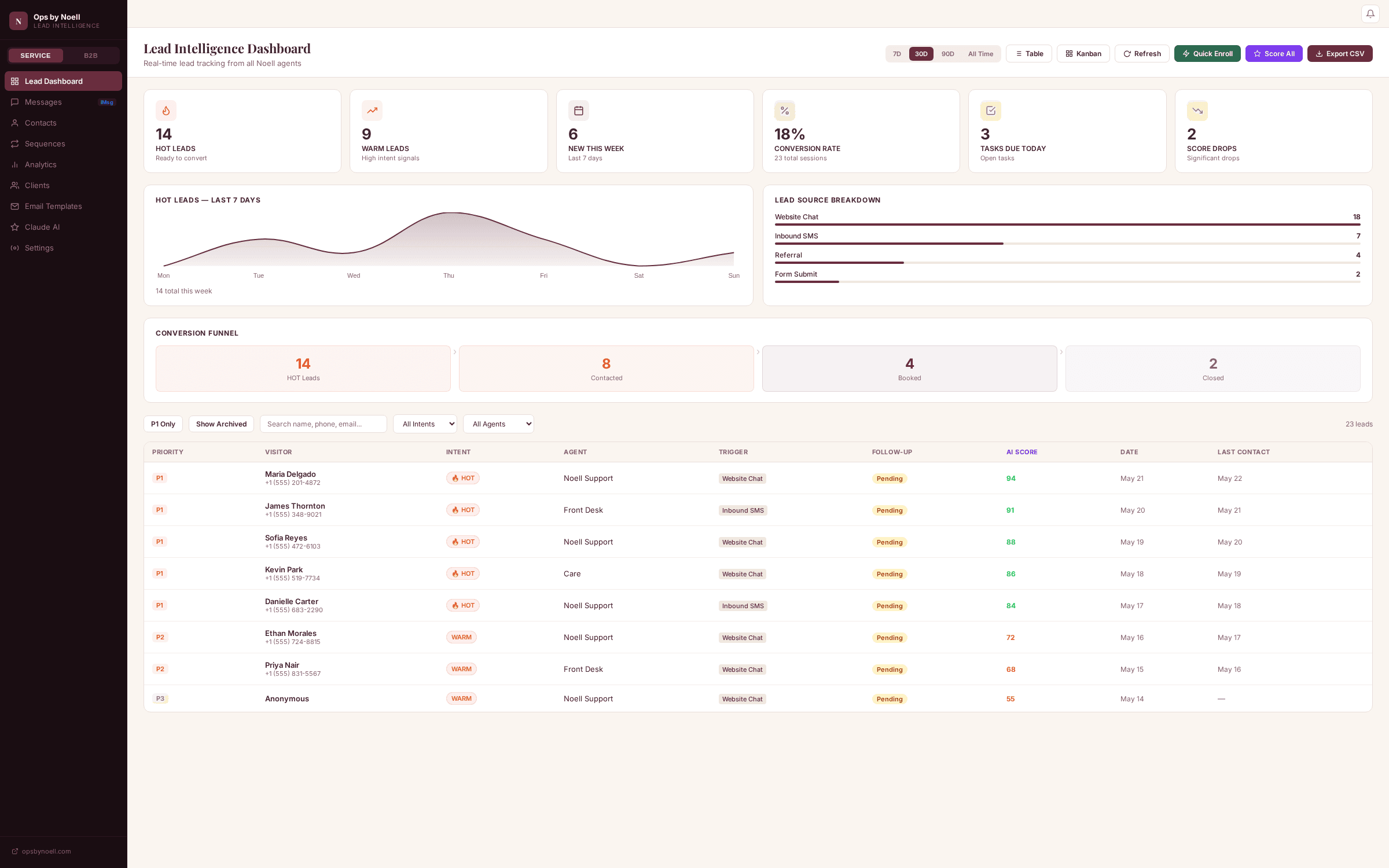Click the Contacted funnel stage
Viewport: 1389px width, 868px height.
(x=607, y=369)
